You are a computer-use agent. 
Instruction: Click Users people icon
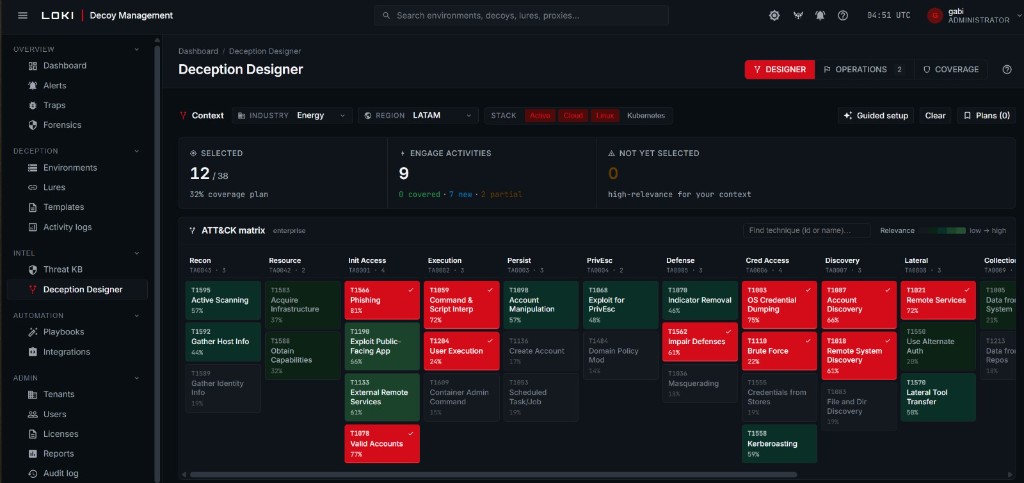33,414
